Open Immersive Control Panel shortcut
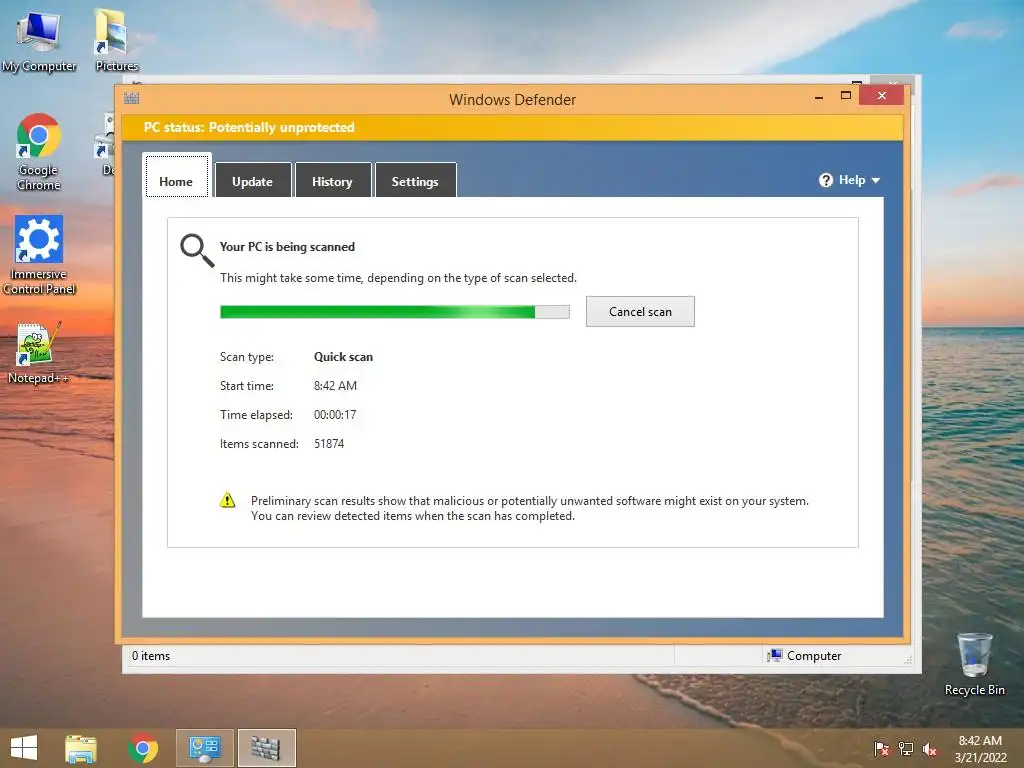1024x768 pixels. [39, 255]
